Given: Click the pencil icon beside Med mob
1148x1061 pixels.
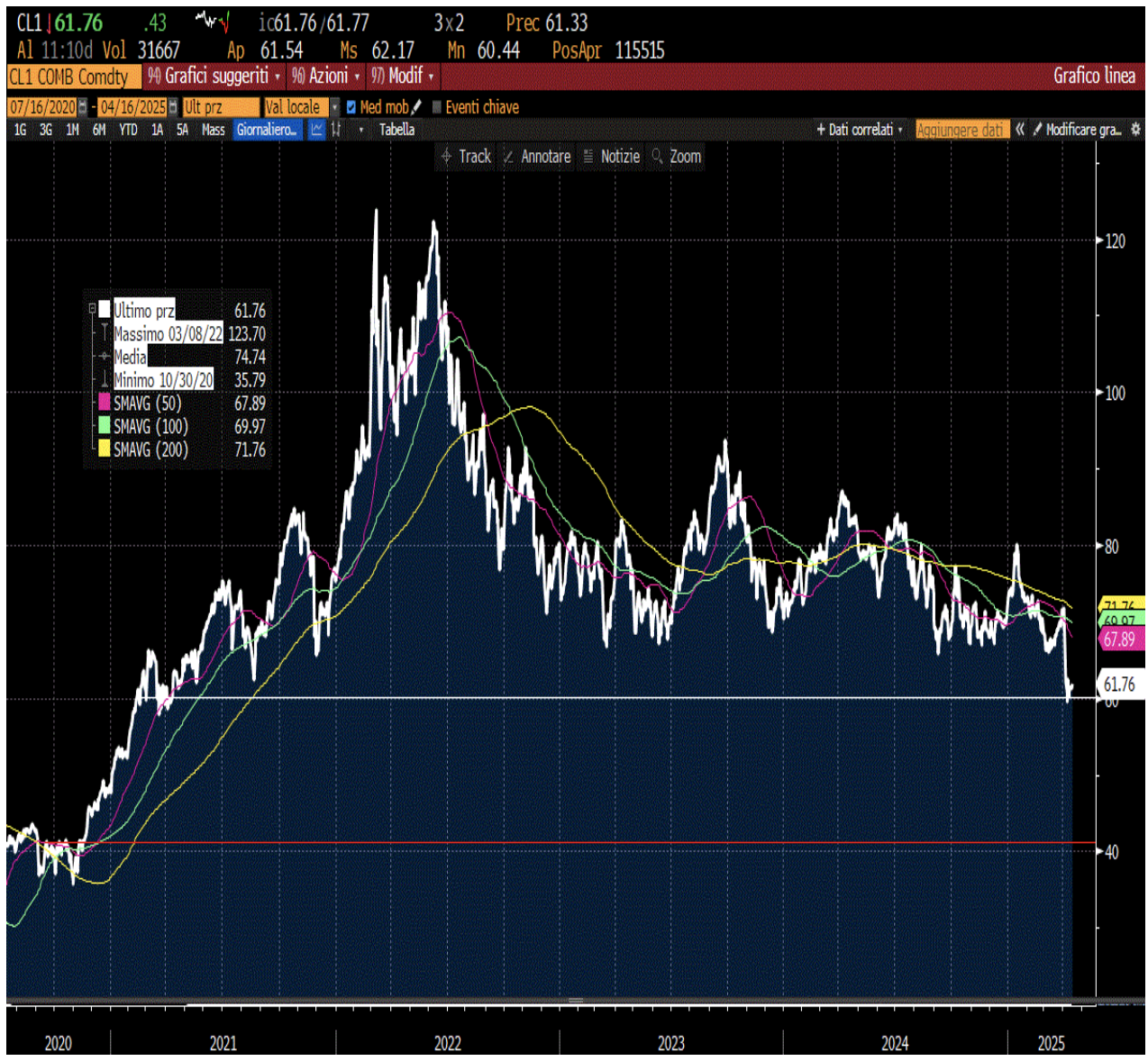Looking at the screenshot, I should [416, 107].
